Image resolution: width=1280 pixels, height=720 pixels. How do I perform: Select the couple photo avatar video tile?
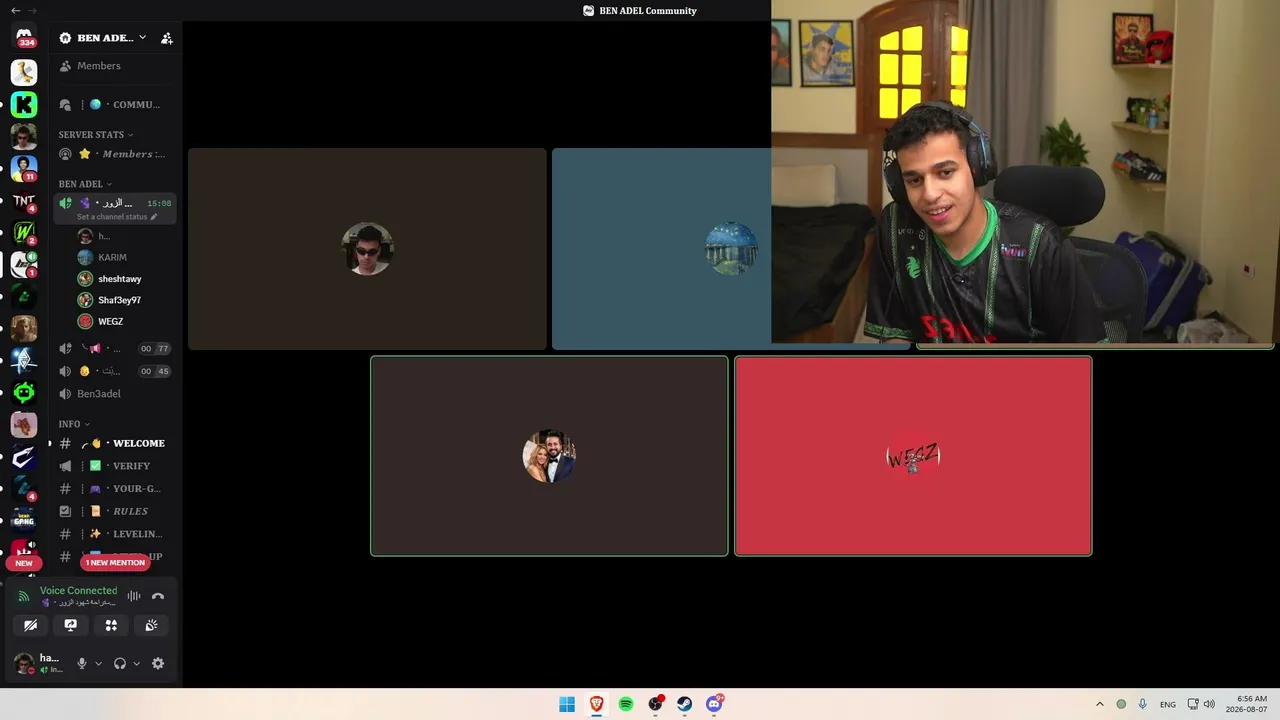(549, 456)
